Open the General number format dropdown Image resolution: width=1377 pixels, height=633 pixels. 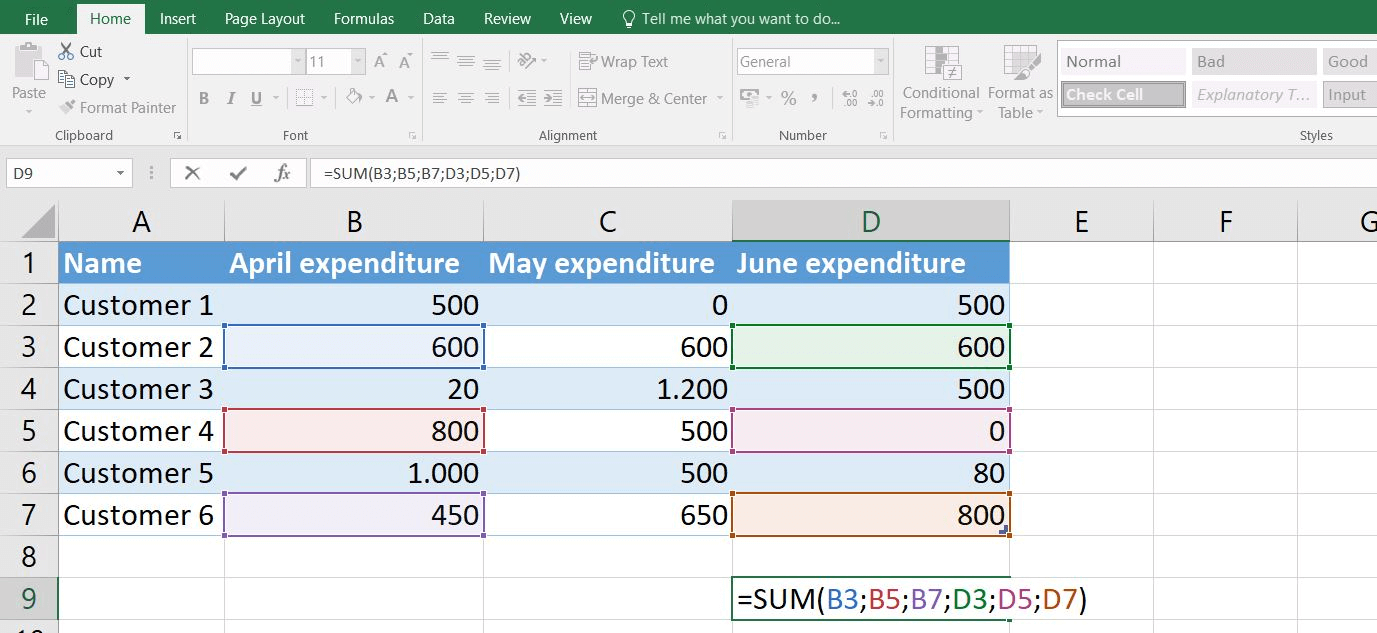(880, 61)
